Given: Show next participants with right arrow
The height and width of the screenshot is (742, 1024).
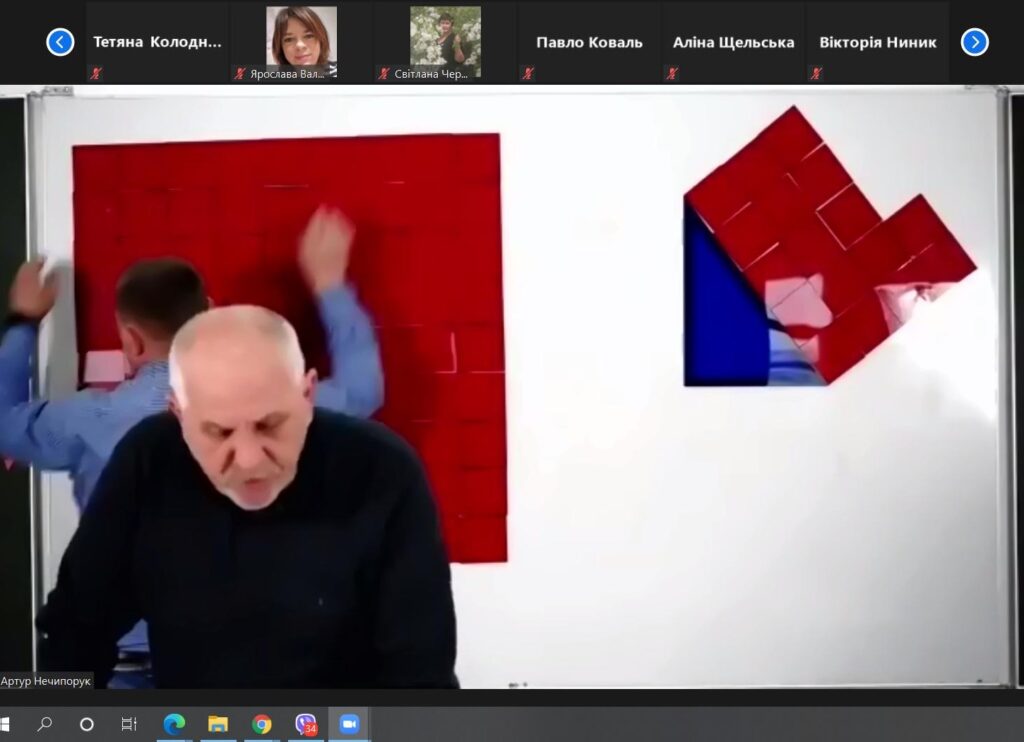Looking at the screenshot, I should [x=974, y=42].
